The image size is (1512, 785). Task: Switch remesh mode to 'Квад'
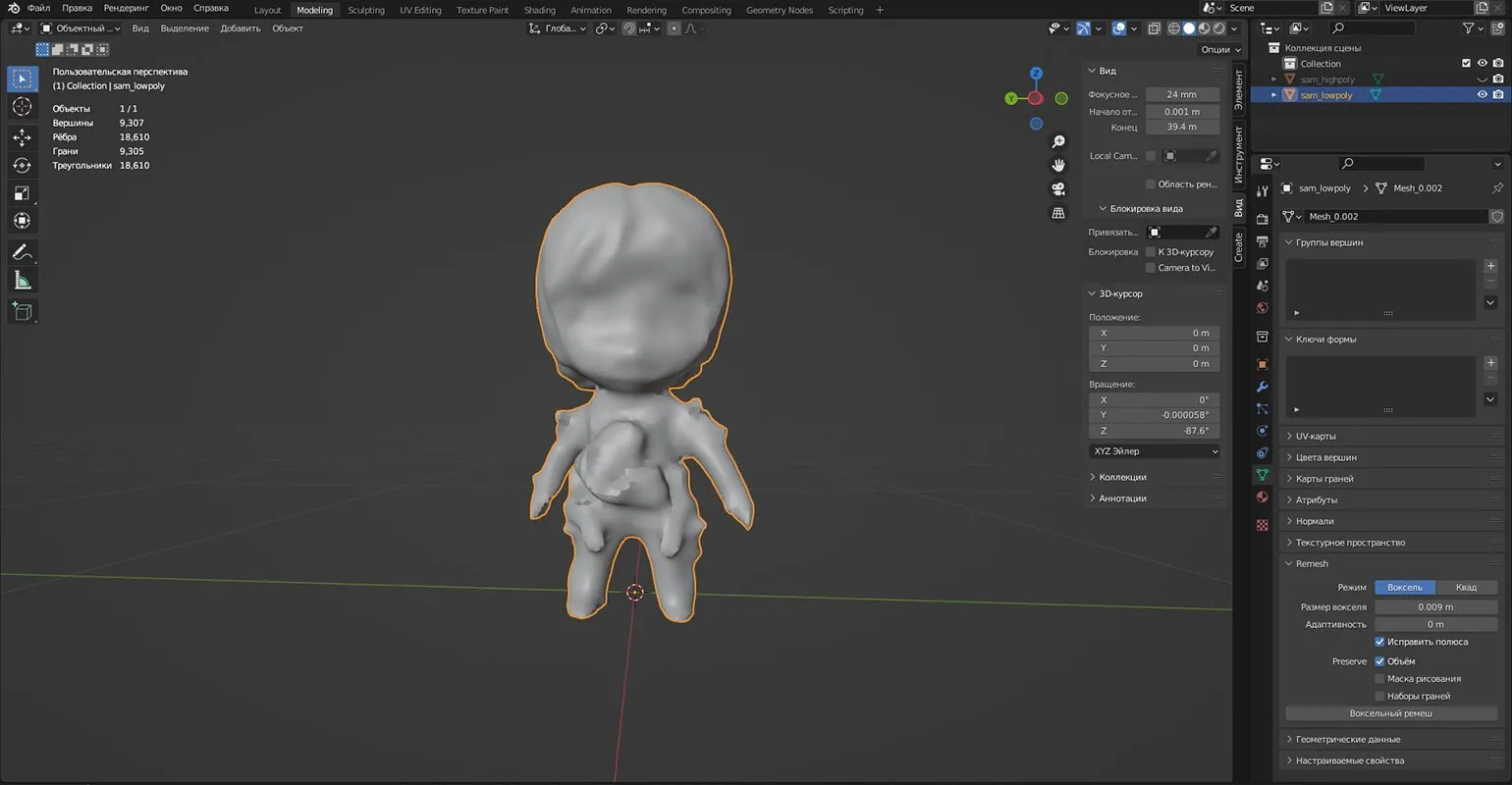pyautogui.click(x=1465, y=587)
